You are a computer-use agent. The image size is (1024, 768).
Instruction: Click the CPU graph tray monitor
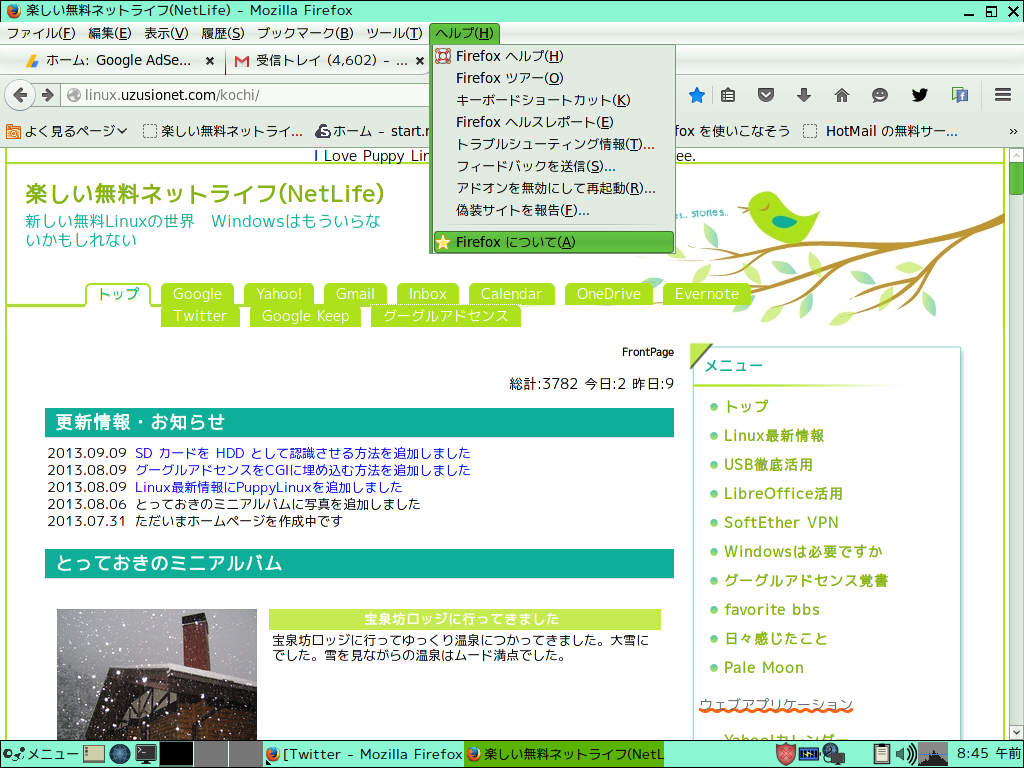[x=933, y=754]
